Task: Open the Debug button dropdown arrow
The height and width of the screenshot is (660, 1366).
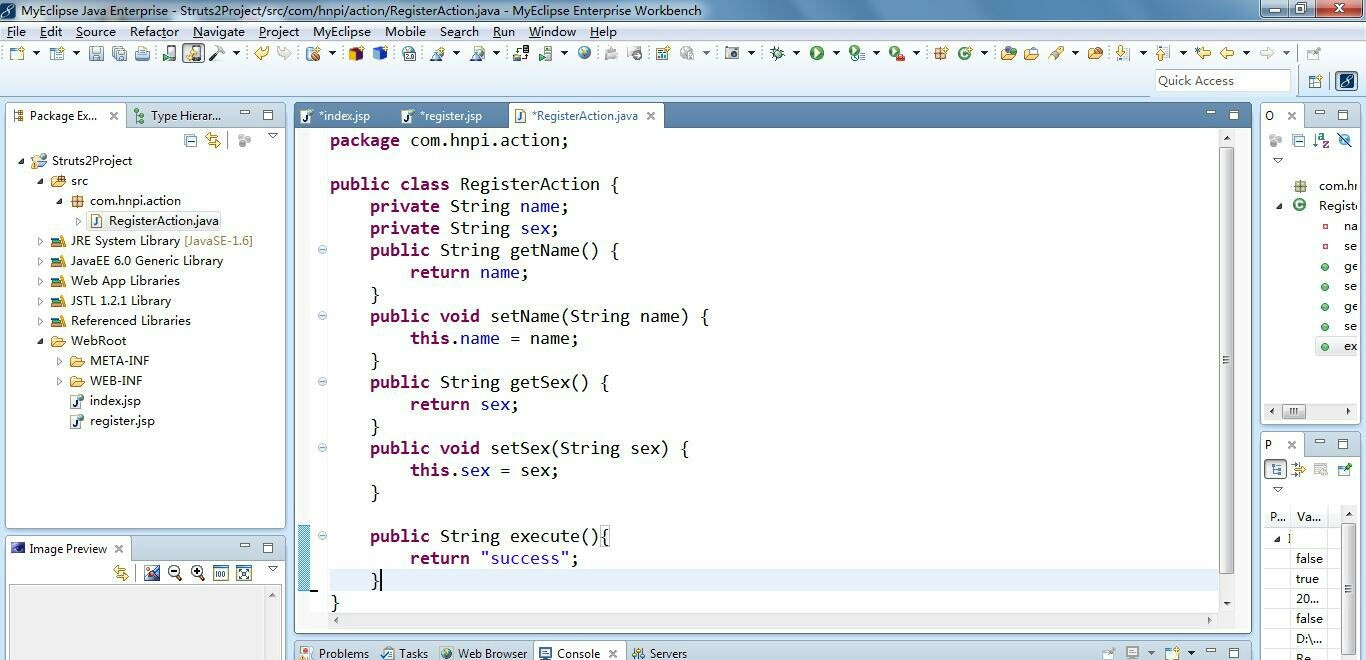Action: click(797, 53)
